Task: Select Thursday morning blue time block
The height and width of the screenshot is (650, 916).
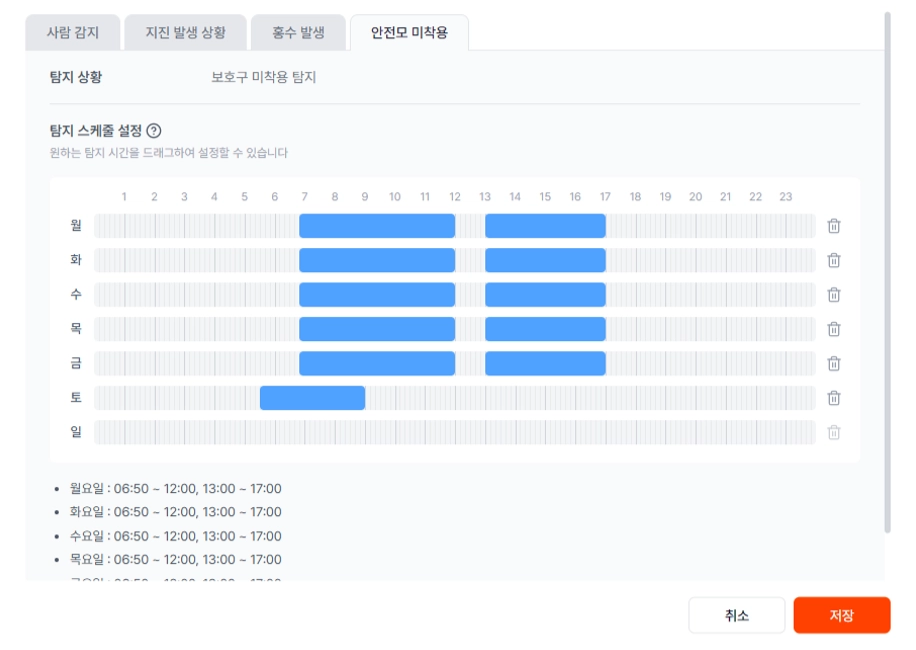Action: 377,329
